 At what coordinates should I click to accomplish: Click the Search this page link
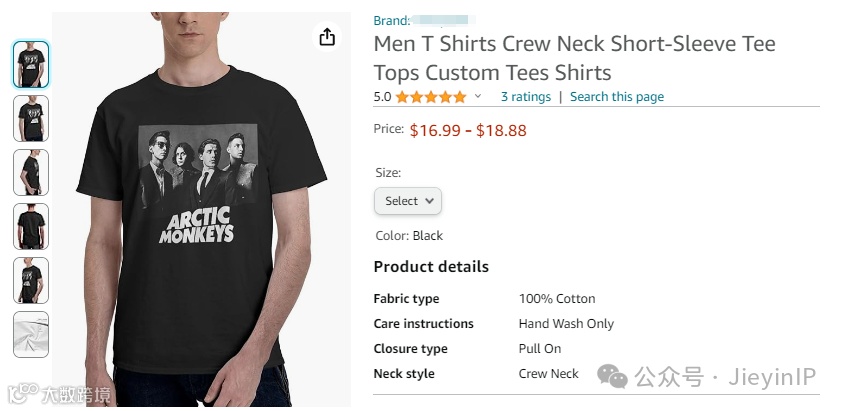coord(616,97)
